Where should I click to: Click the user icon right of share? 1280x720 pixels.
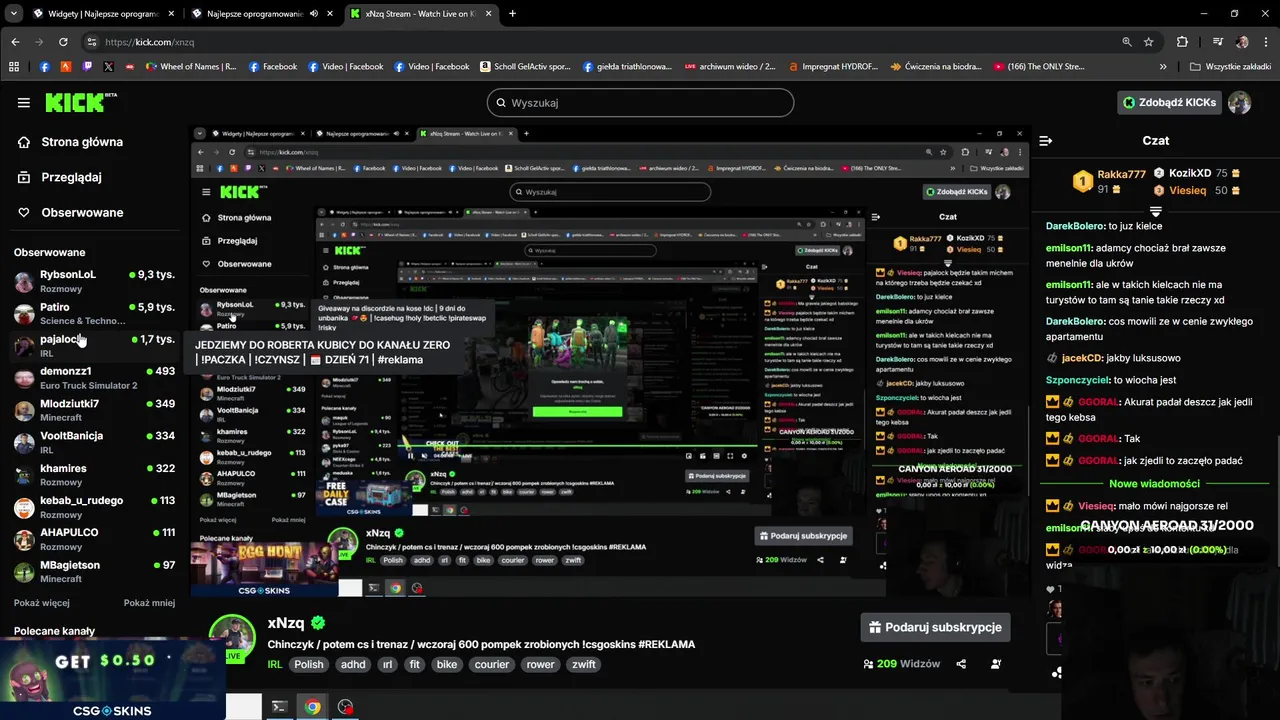point(996,664)
